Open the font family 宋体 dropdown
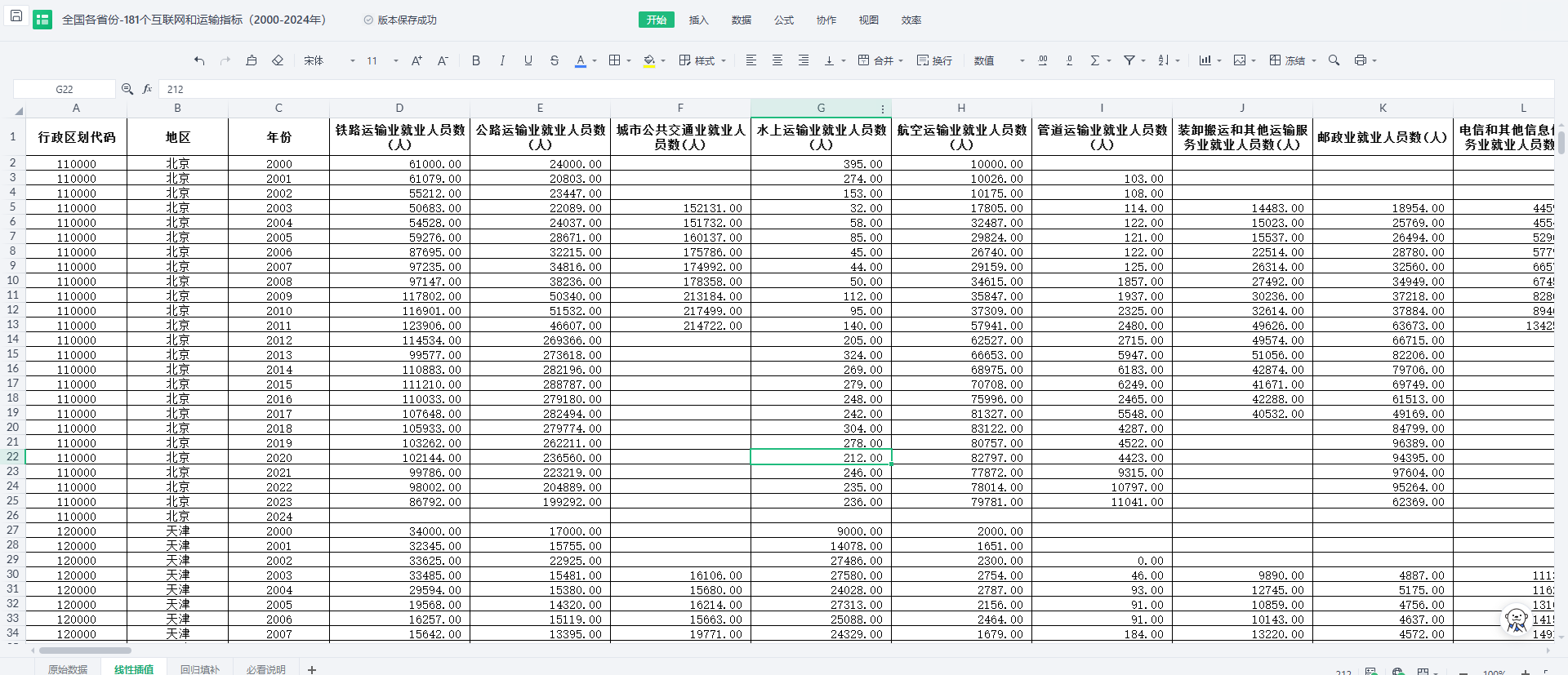 (329, 60)
